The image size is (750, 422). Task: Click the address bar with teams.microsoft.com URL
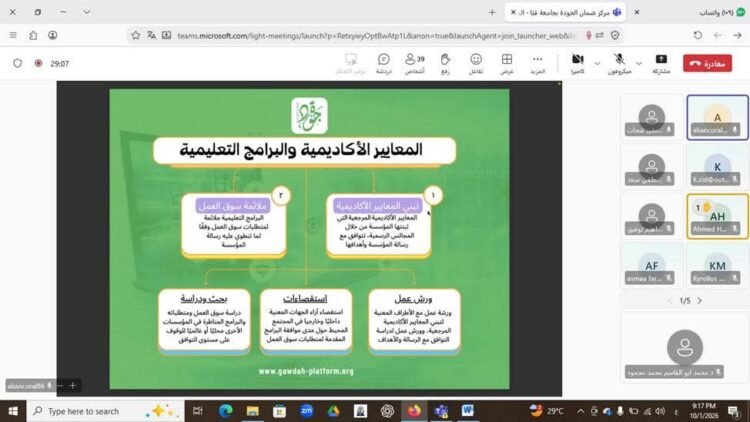coord(375,35)
